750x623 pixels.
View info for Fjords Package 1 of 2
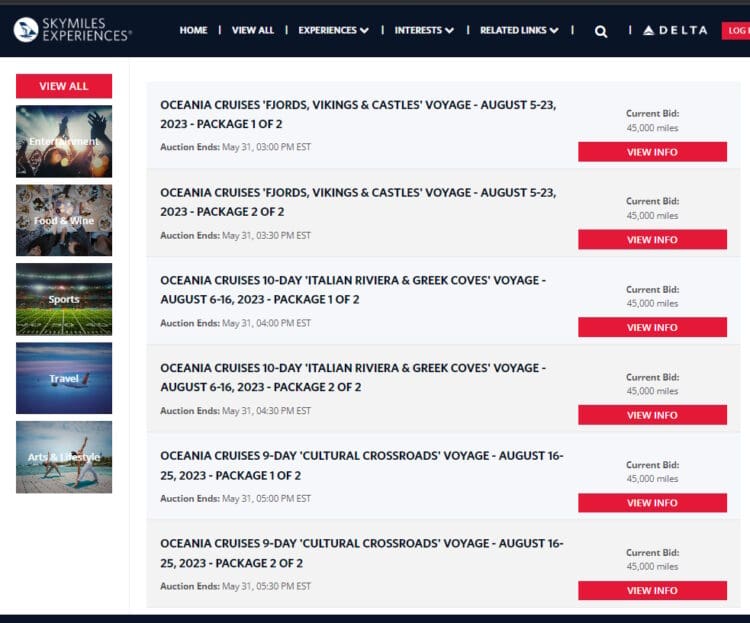point(652,152)
